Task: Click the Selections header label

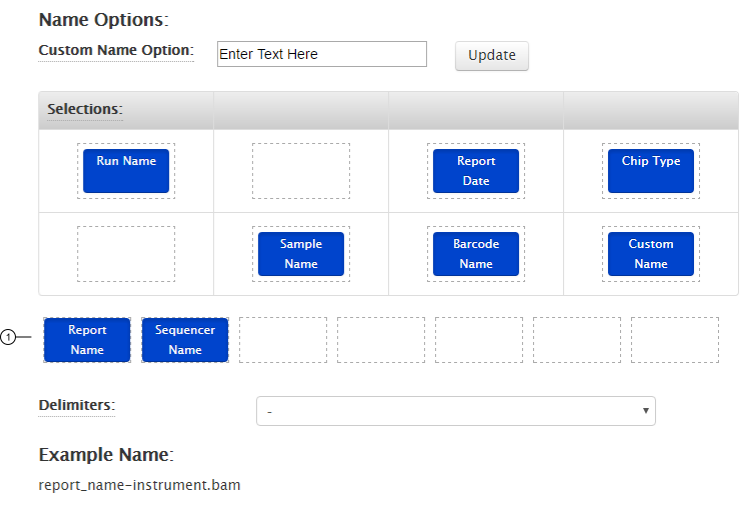Action: [84, 109]
